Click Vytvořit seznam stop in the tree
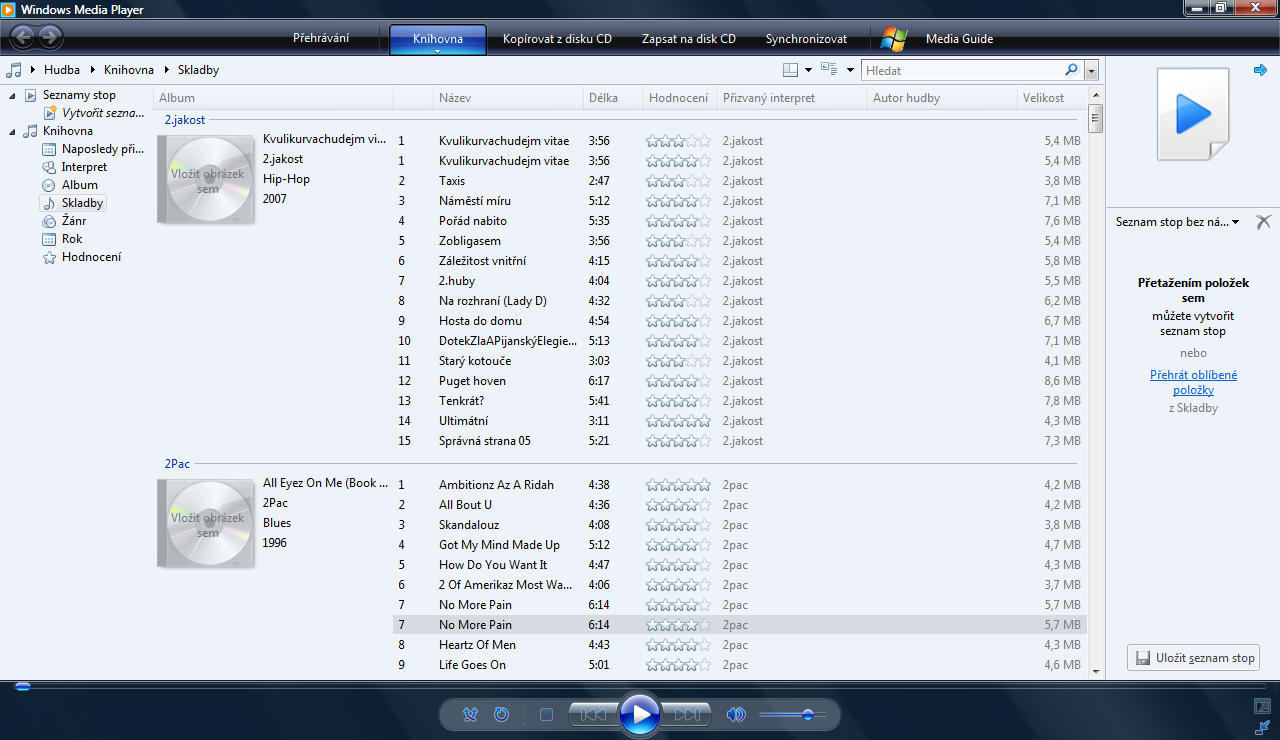Image resolution: width=1280 pixels, height=740 pixels. (x=103, y=113)
